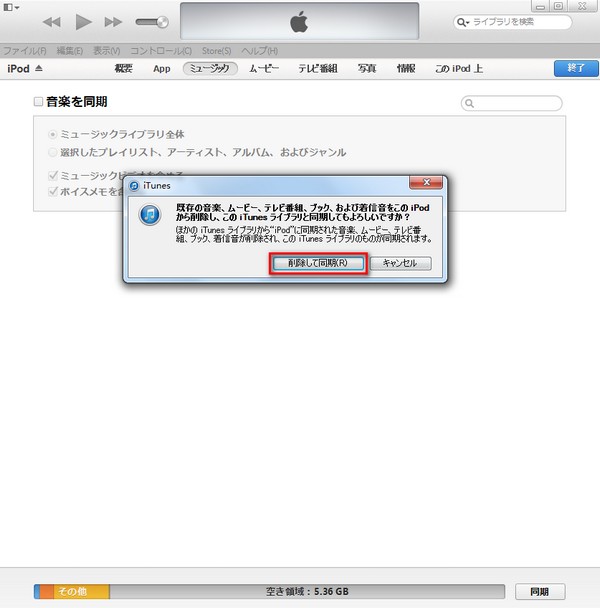The width and height of the screenshot is (600, 608).
Task: Toggle the 音楽を同期 checkbox
Action: (x=38, y=102)
